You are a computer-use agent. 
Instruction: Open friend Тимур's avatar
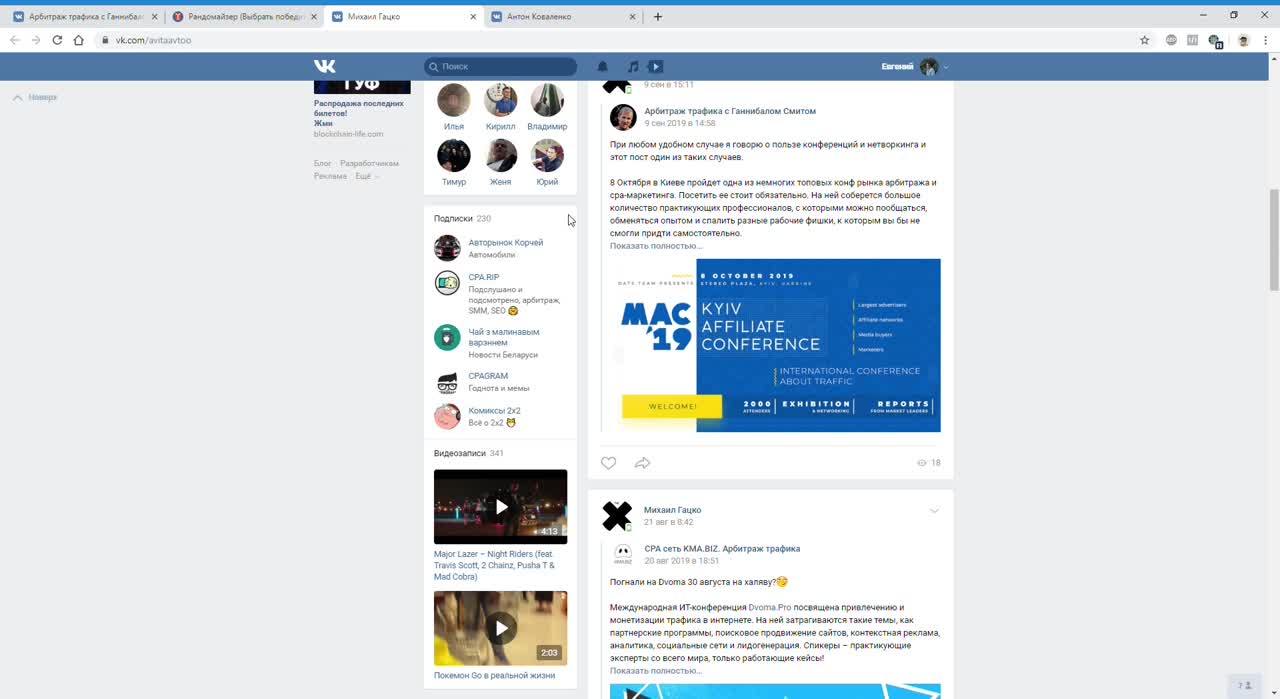click(454, 155)
